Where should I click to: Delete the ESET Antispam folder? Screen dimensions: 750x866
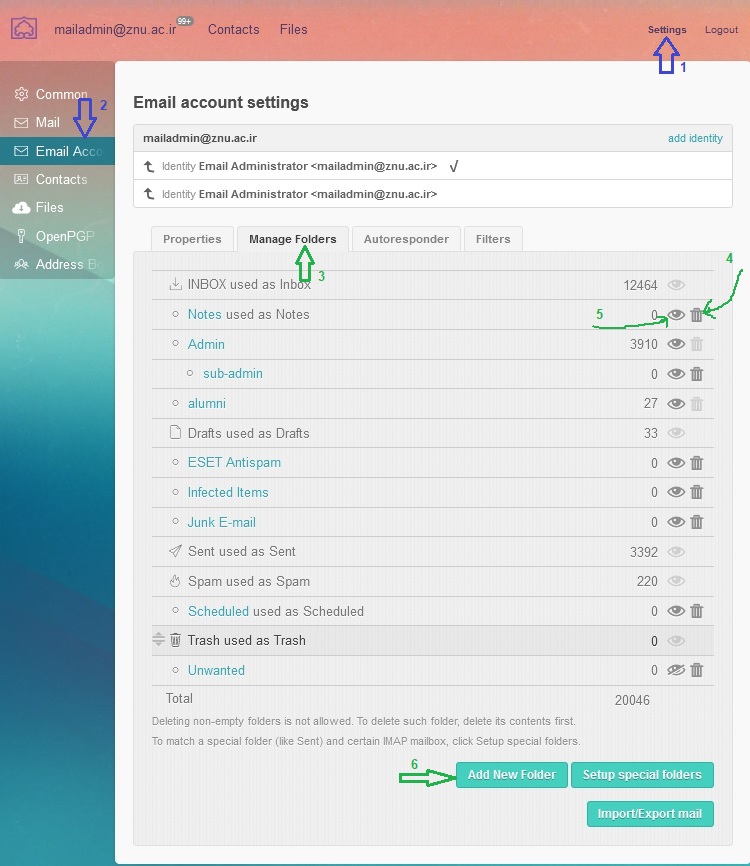click(x=696, y=463)
